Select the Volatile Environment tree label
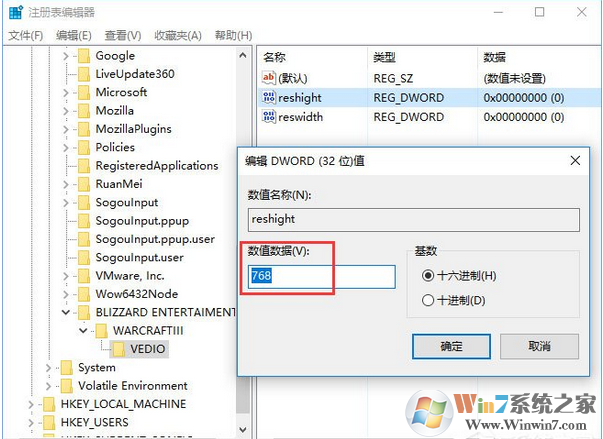603x439 pixels. click(x=133, y=386)
